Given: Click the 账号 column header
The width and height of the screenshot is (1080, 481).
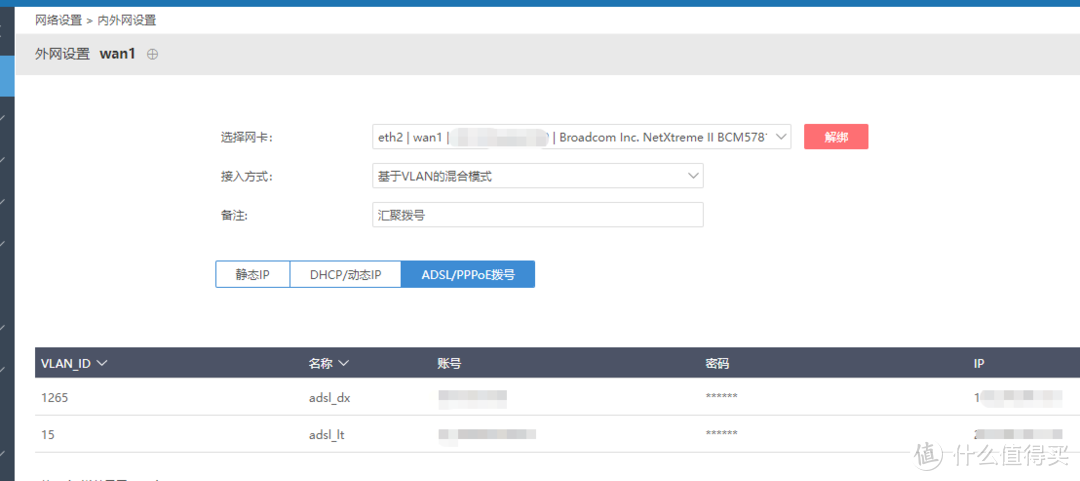Looking at the screenshot, I should (x=449, y=363).
